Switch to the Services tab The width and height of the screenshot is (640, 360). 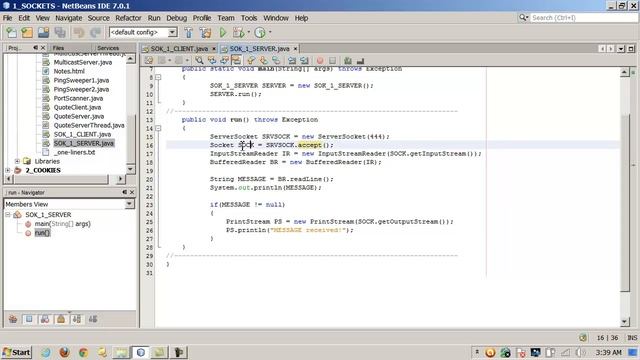(x=108, y=48)
